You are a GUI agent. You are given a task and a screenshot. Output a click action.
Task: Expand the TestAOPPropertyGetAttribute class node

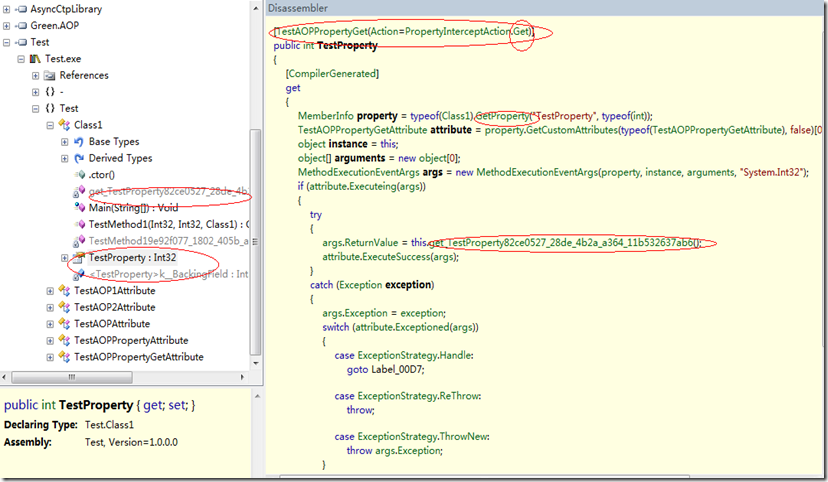pos(50,357)
